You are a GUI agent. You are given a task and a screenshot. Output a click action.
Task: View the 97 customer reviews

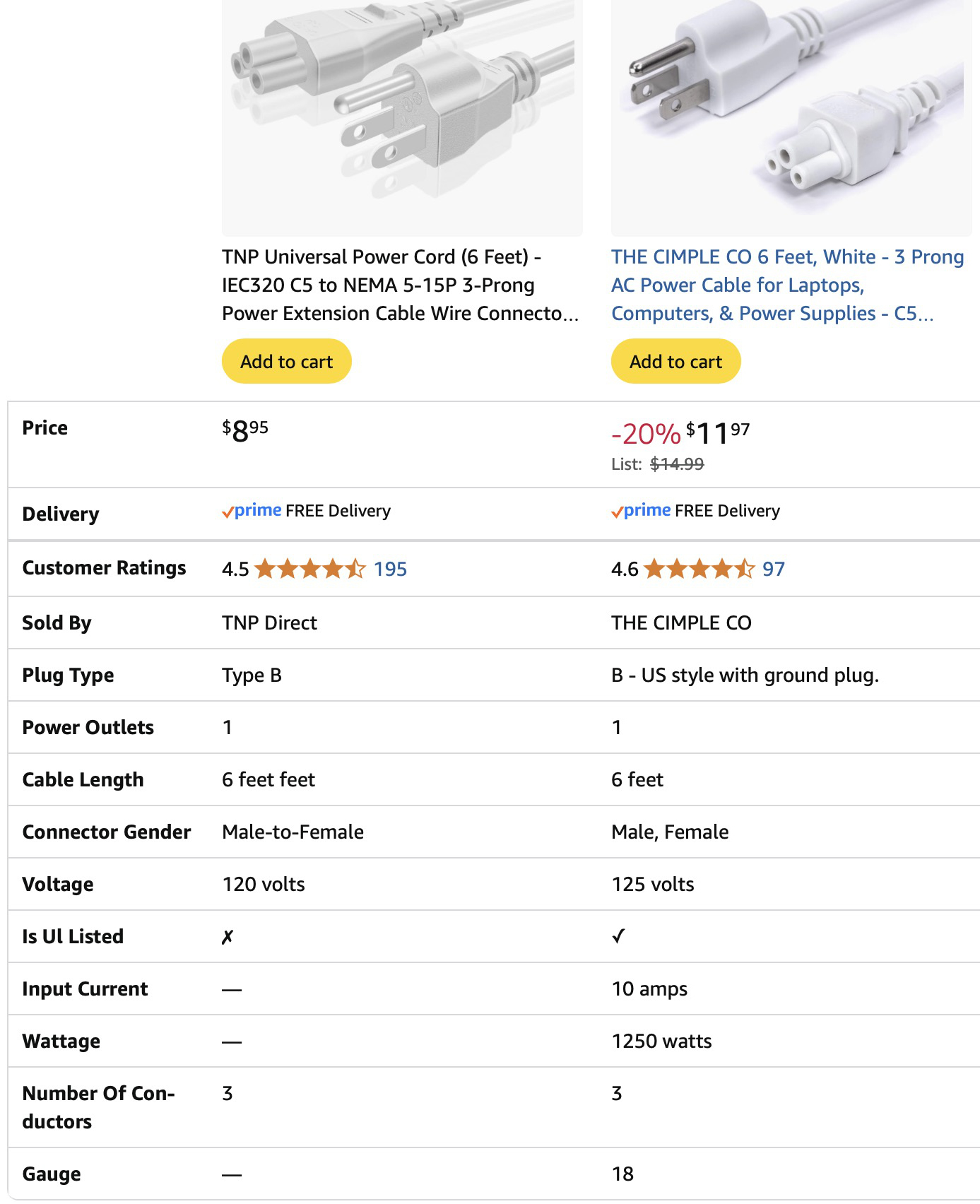(x=774, y=569)
